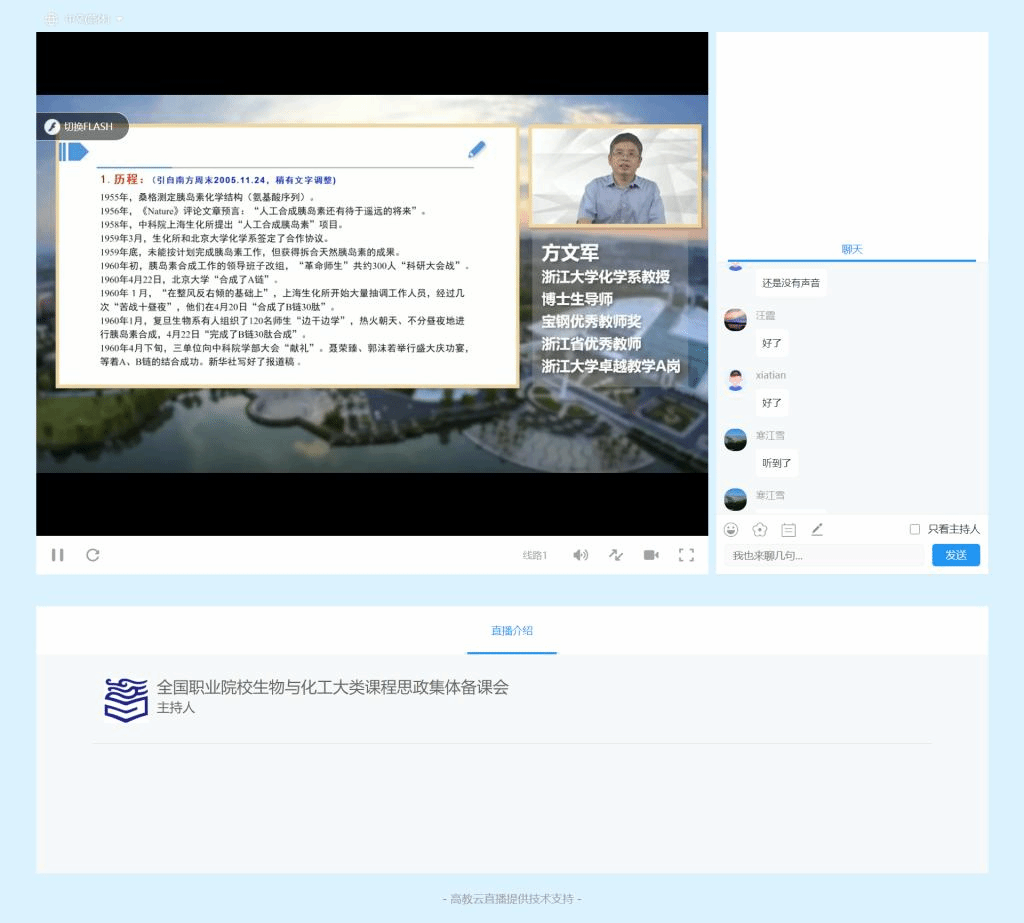Open the emoji picker in chat
This screenshot has width=1024, height=923.
coord(732,529)
